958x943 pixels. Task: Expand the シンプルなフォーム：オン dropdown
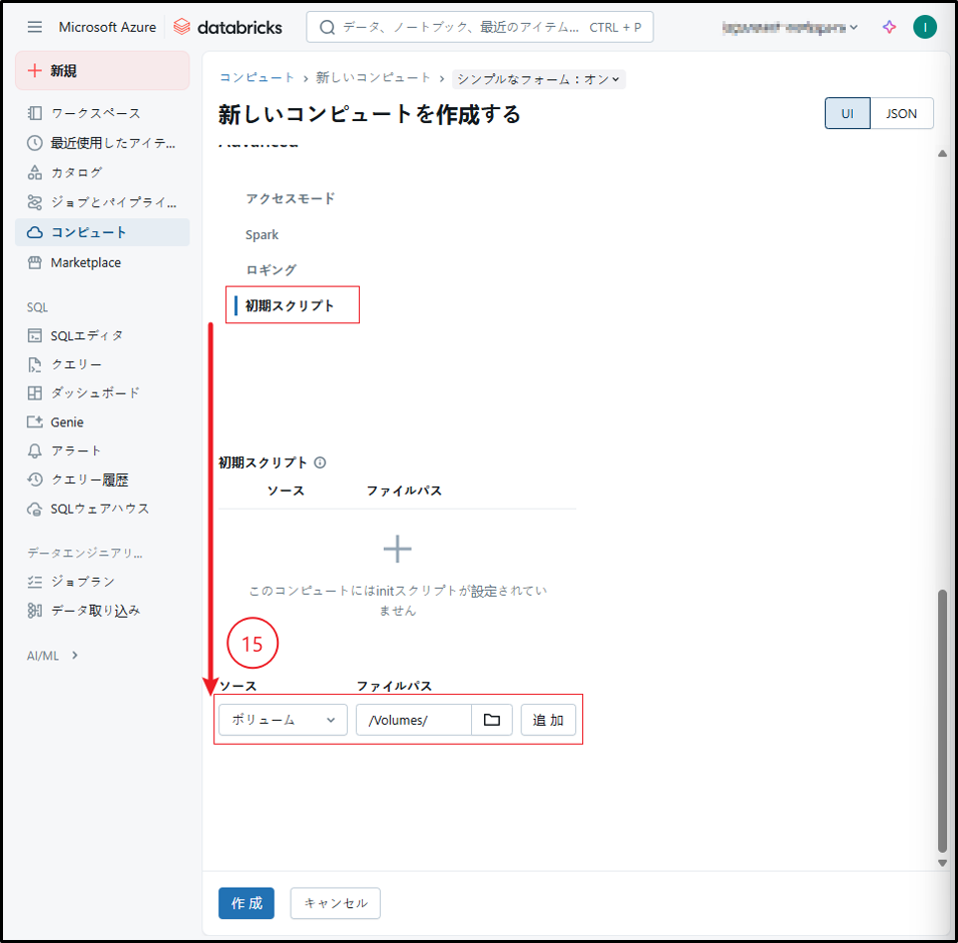tap(538, 78)
